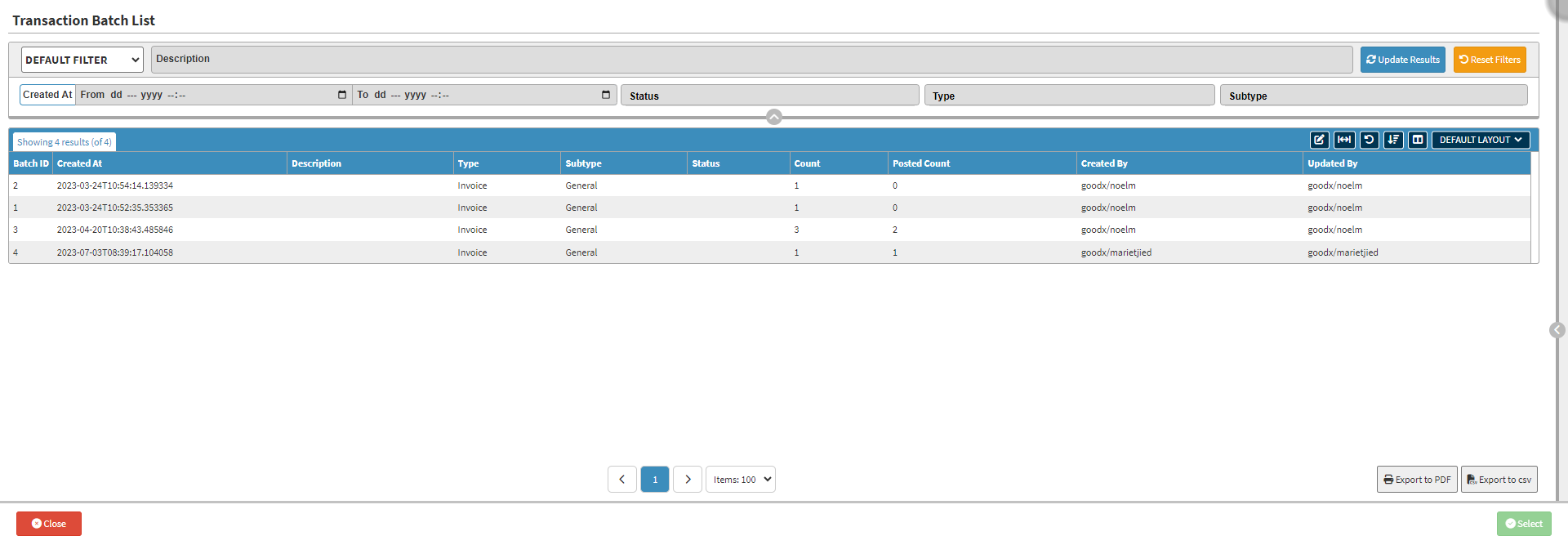
Task: Click the auto-fit column width icon
Action: tap(1344, 140)
